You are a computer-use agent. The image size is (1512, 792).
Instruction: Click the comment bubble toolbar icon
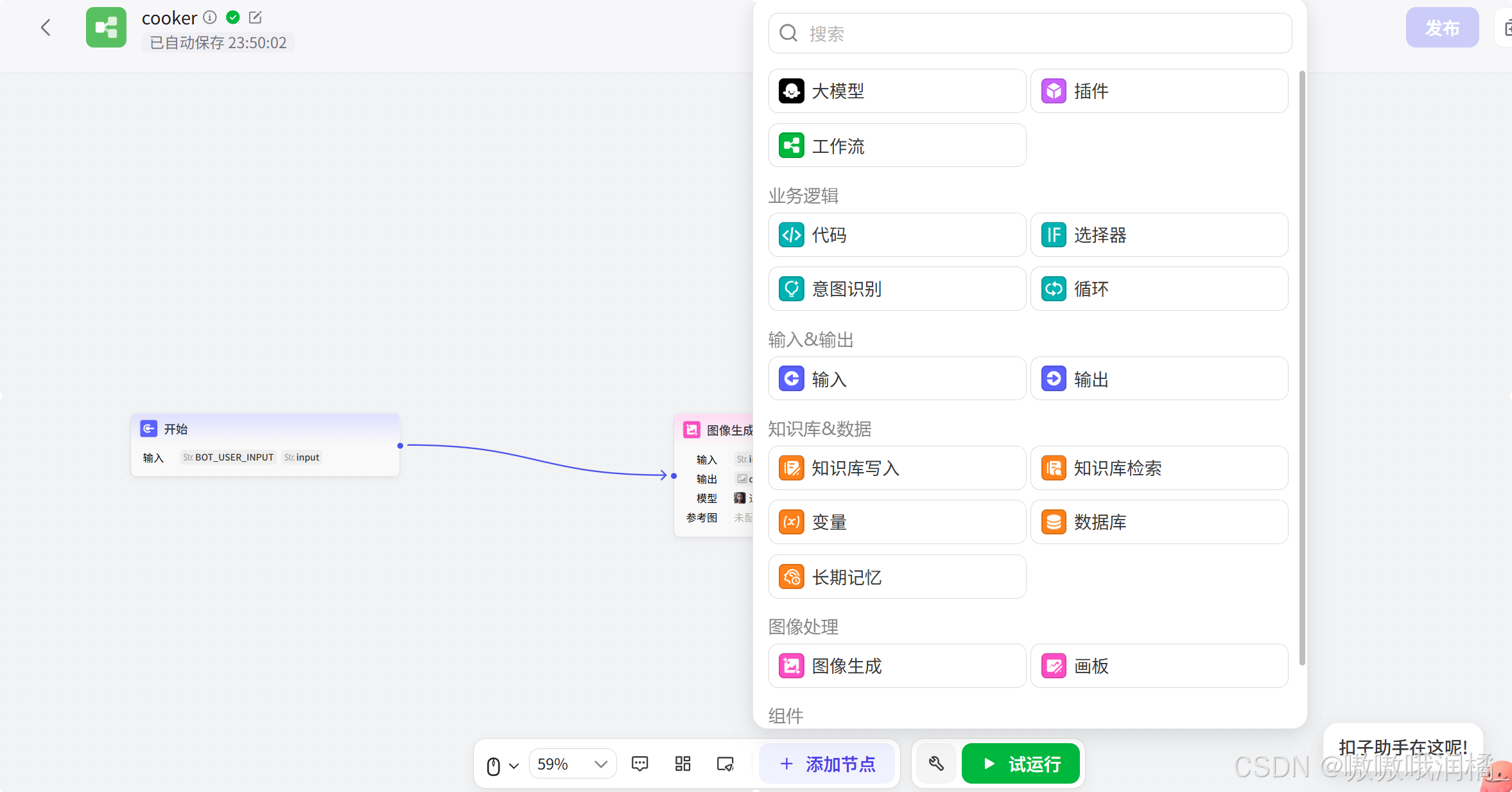[639, 764]
